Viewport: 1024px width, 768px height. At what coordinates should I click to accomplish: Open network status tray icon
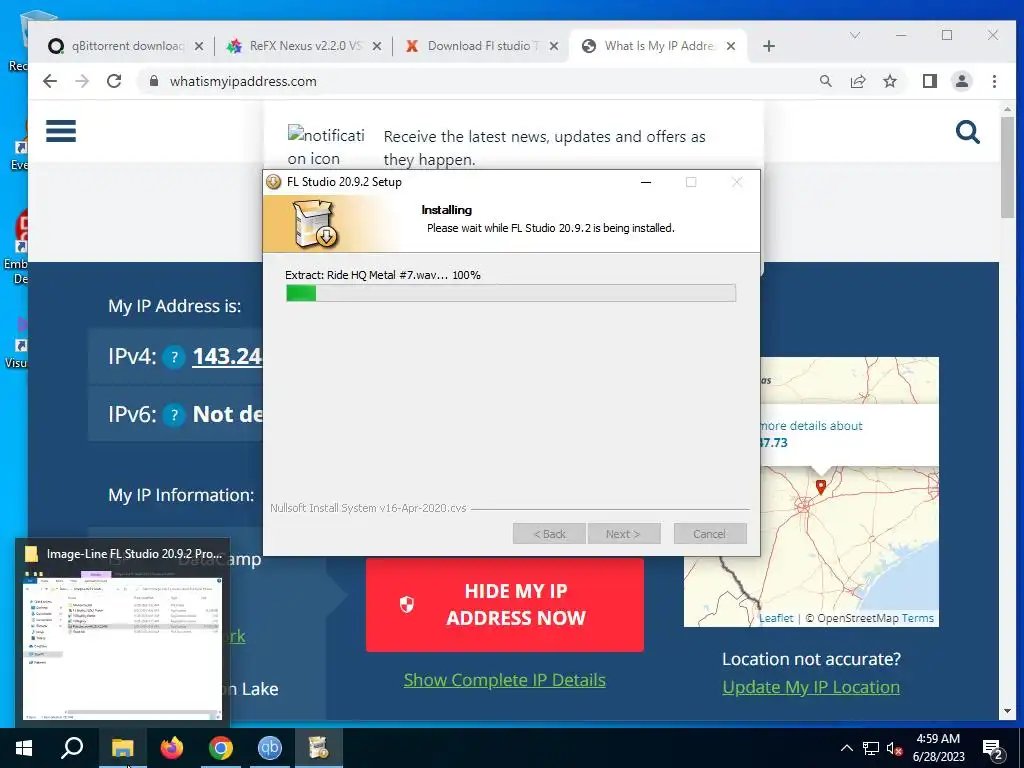click(x=871, y=748)
